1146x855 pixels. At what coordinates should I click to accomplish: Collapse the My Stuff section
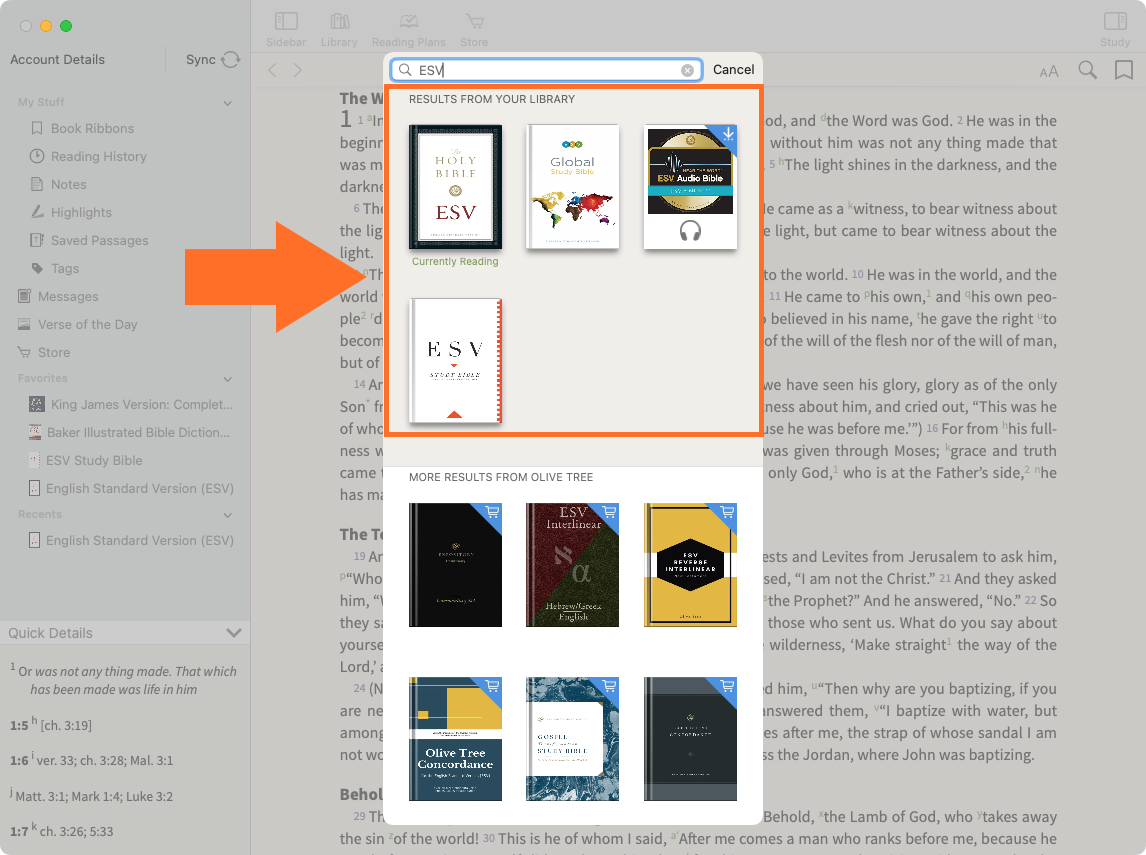(228, 103)
